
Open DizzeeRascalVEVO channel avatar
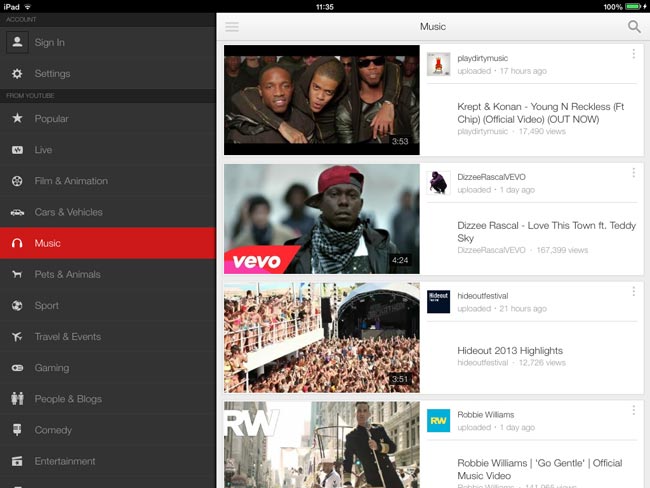[438, 182]
